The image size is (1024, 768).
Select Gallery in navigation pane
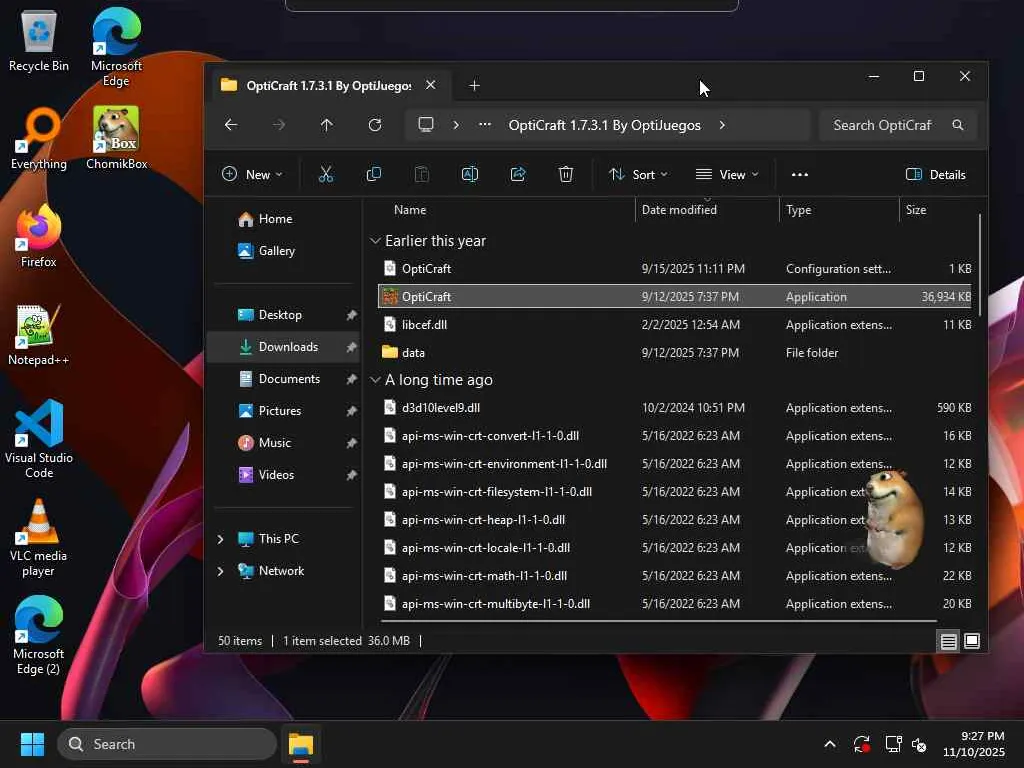point(276,251)
